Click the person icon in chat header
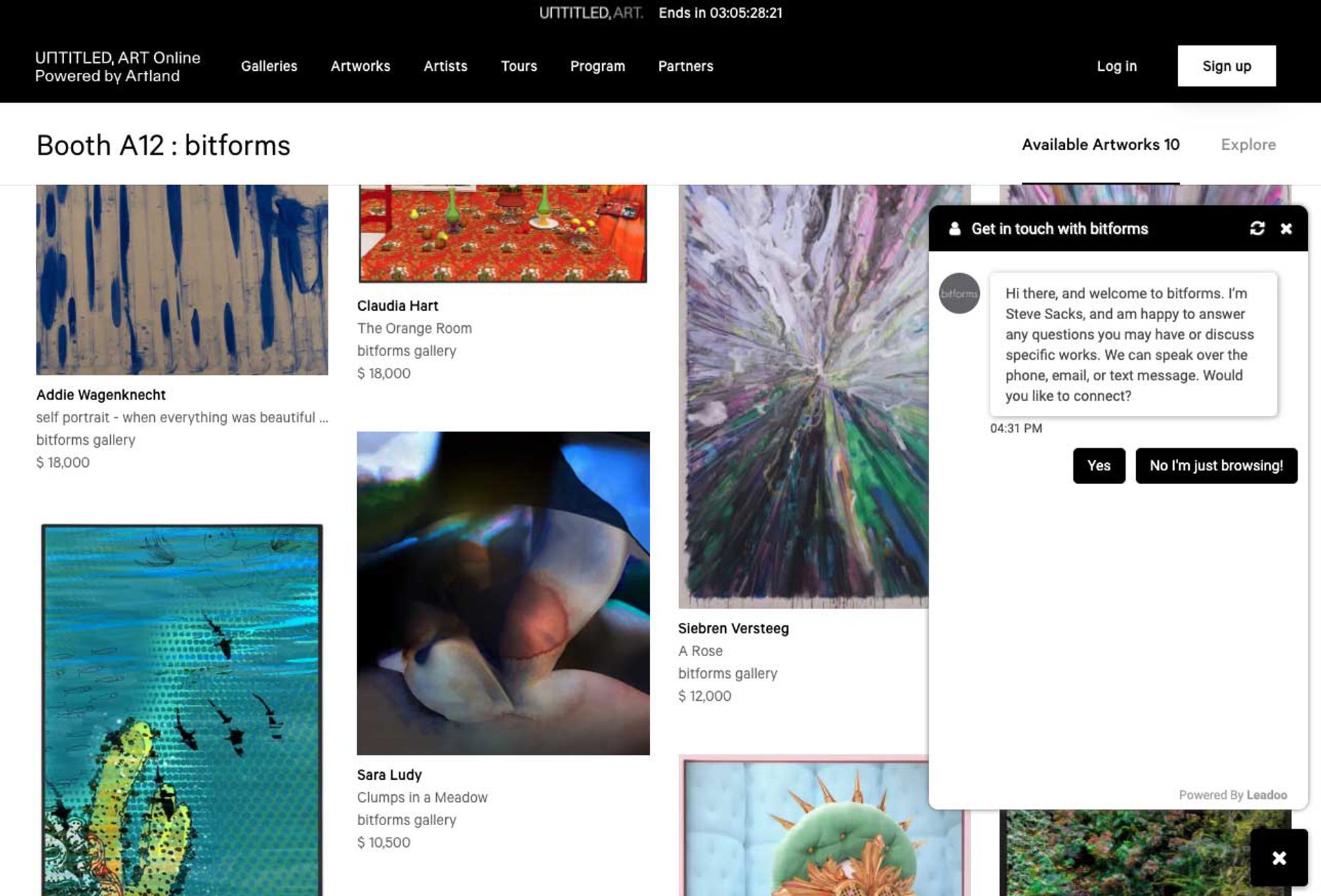Screen dimensions: 1321x896 pos(955,228)
